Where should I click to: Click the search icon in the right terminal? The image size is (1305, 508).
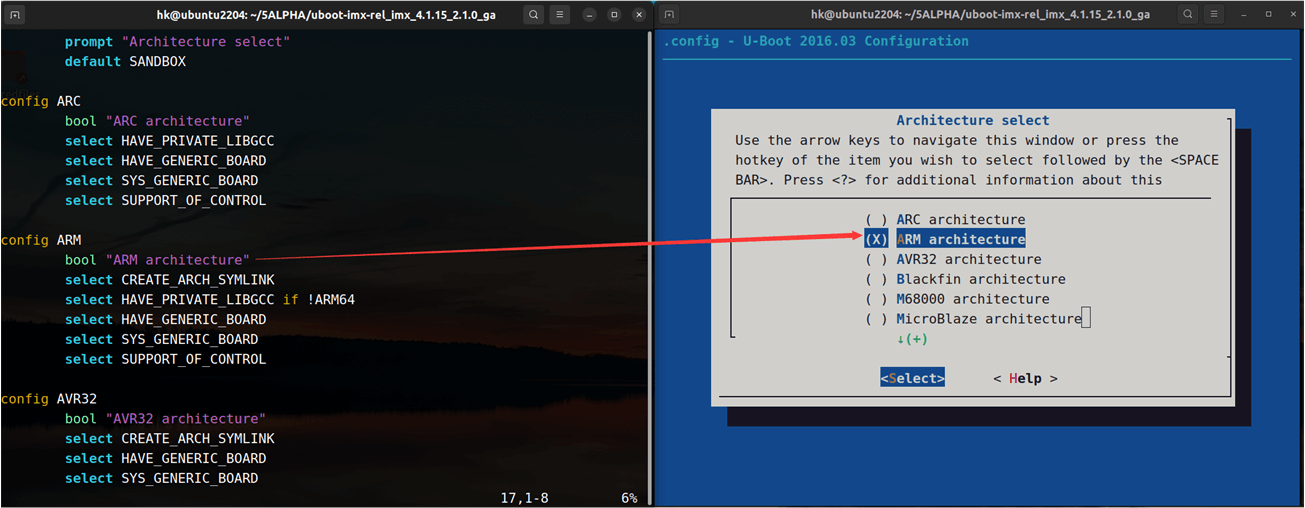click(1187, 15)
